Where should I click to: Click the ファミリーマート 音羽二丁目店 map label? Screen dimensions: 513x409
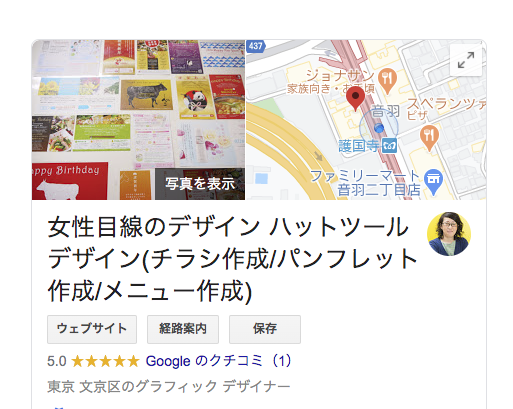[366, 183]
